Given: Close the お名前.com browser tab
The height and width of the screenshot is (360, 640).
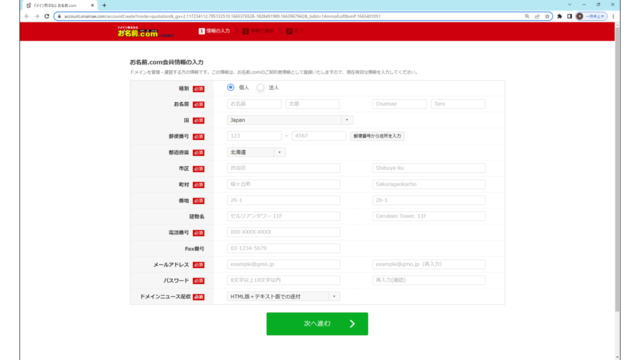Looking at the screenshot, I should click(x=92, y=5).
